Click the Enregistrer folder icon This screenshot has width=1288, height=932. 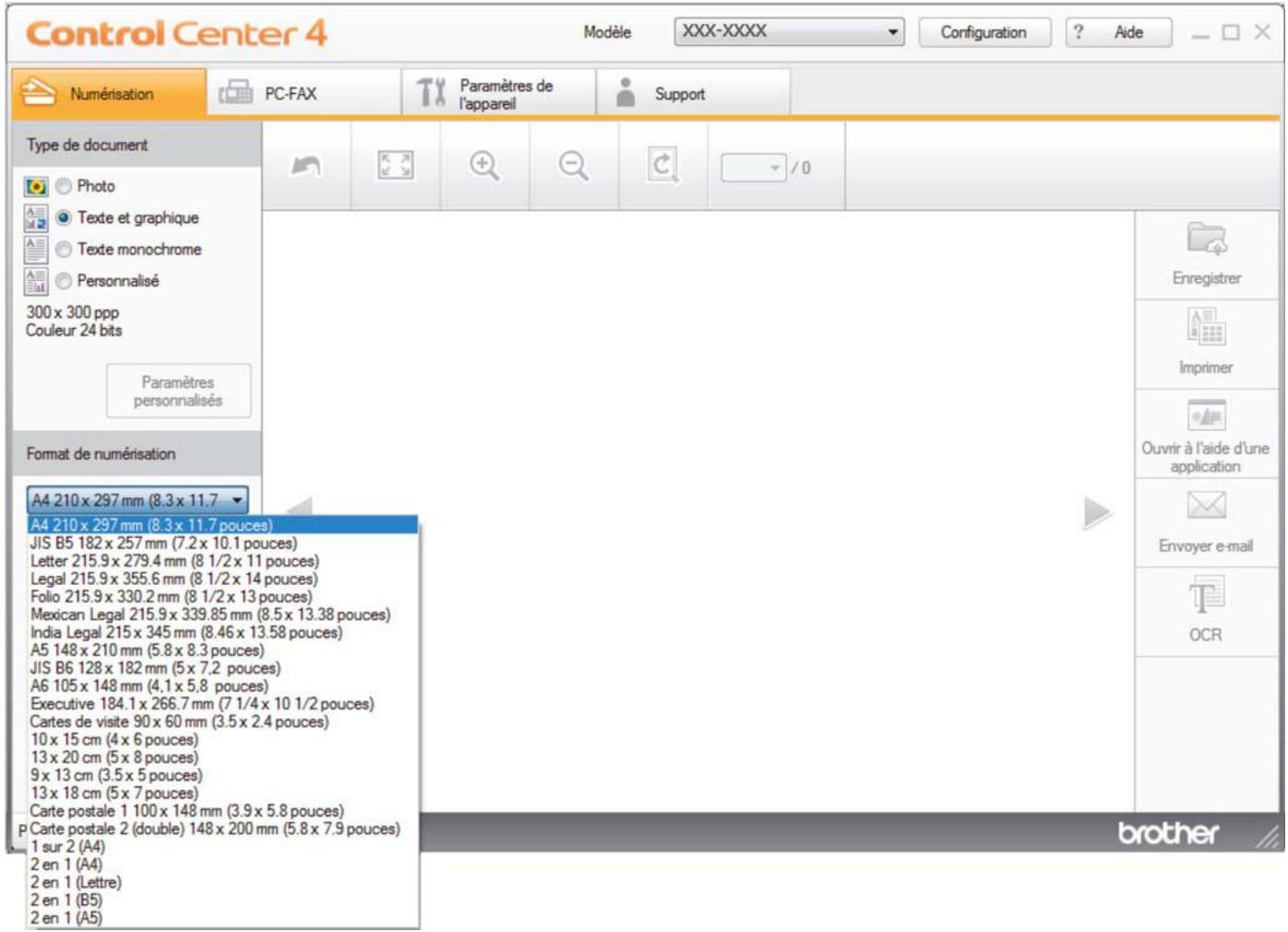[x=1206, y=239]
